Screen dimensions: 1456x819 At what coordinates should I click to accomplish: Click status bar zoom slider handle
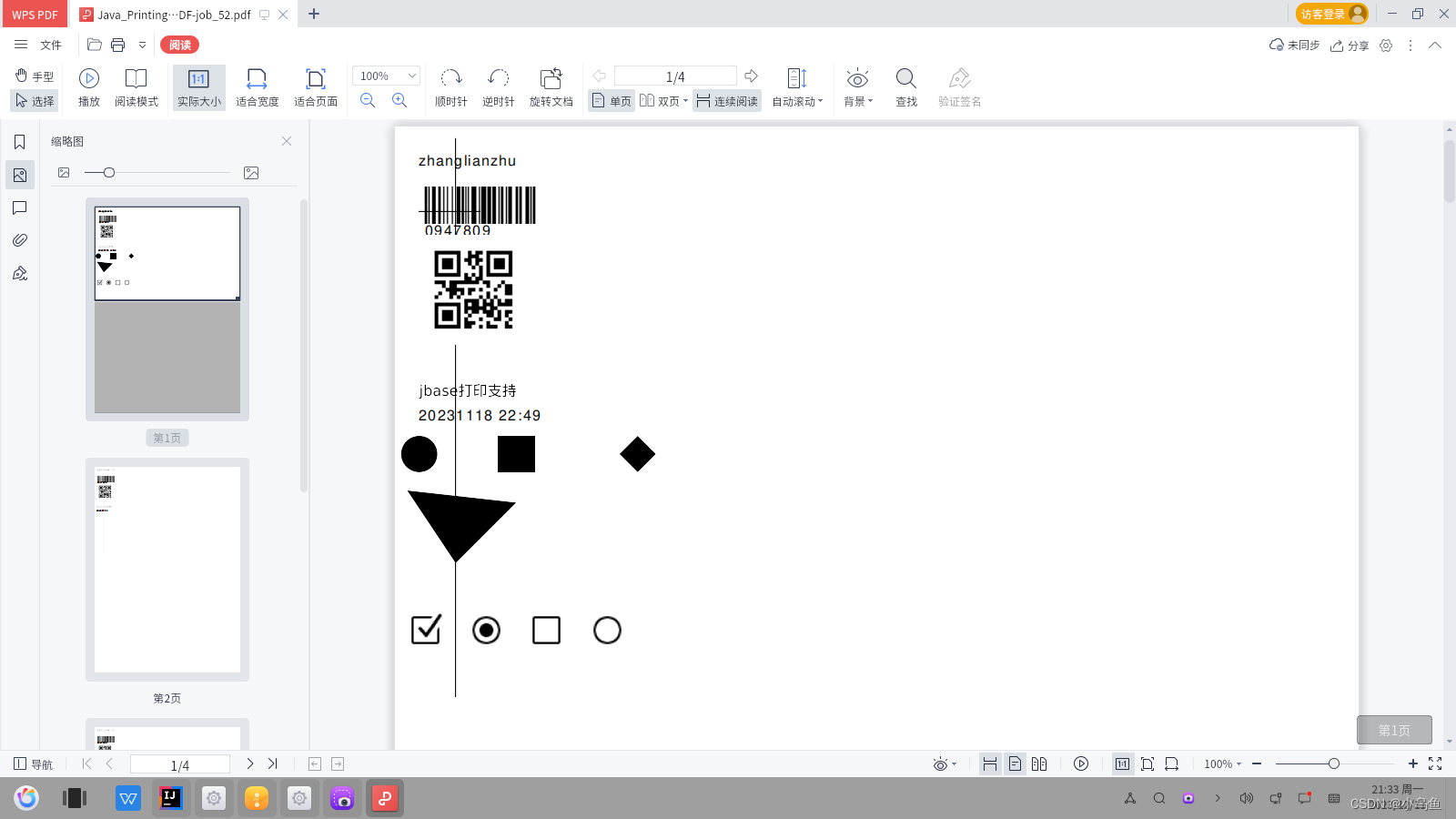[1334, 763]
